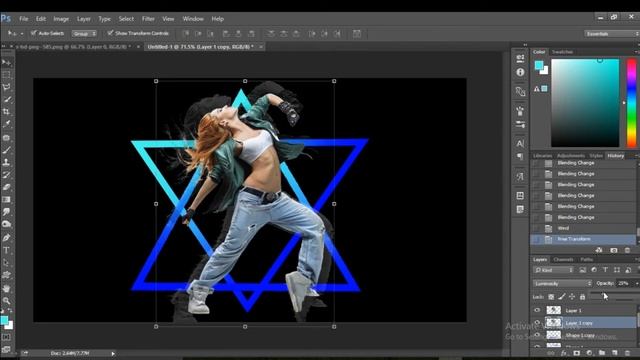Open the Move tool preset picker arrow

click(x=22, y=33)
